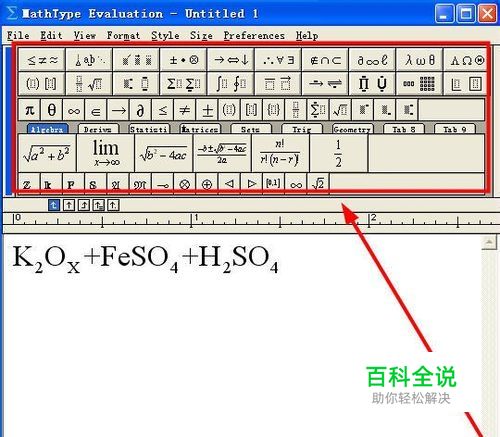Open the summation templates palette
Image resolution: width=500 pixels, height=437 pixels.
[184, 84]
